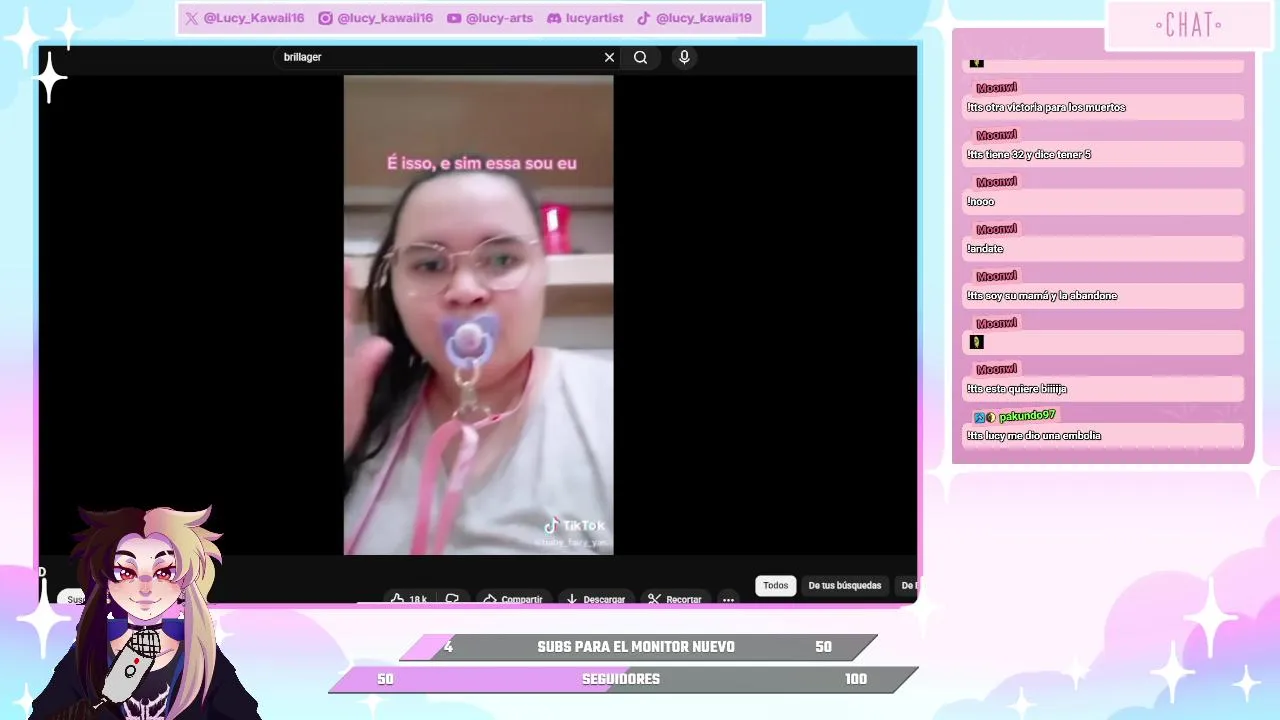Select the 'Todos' filter chip
Viewport: 1280px width, 720px height.
(x=775, y=586)
